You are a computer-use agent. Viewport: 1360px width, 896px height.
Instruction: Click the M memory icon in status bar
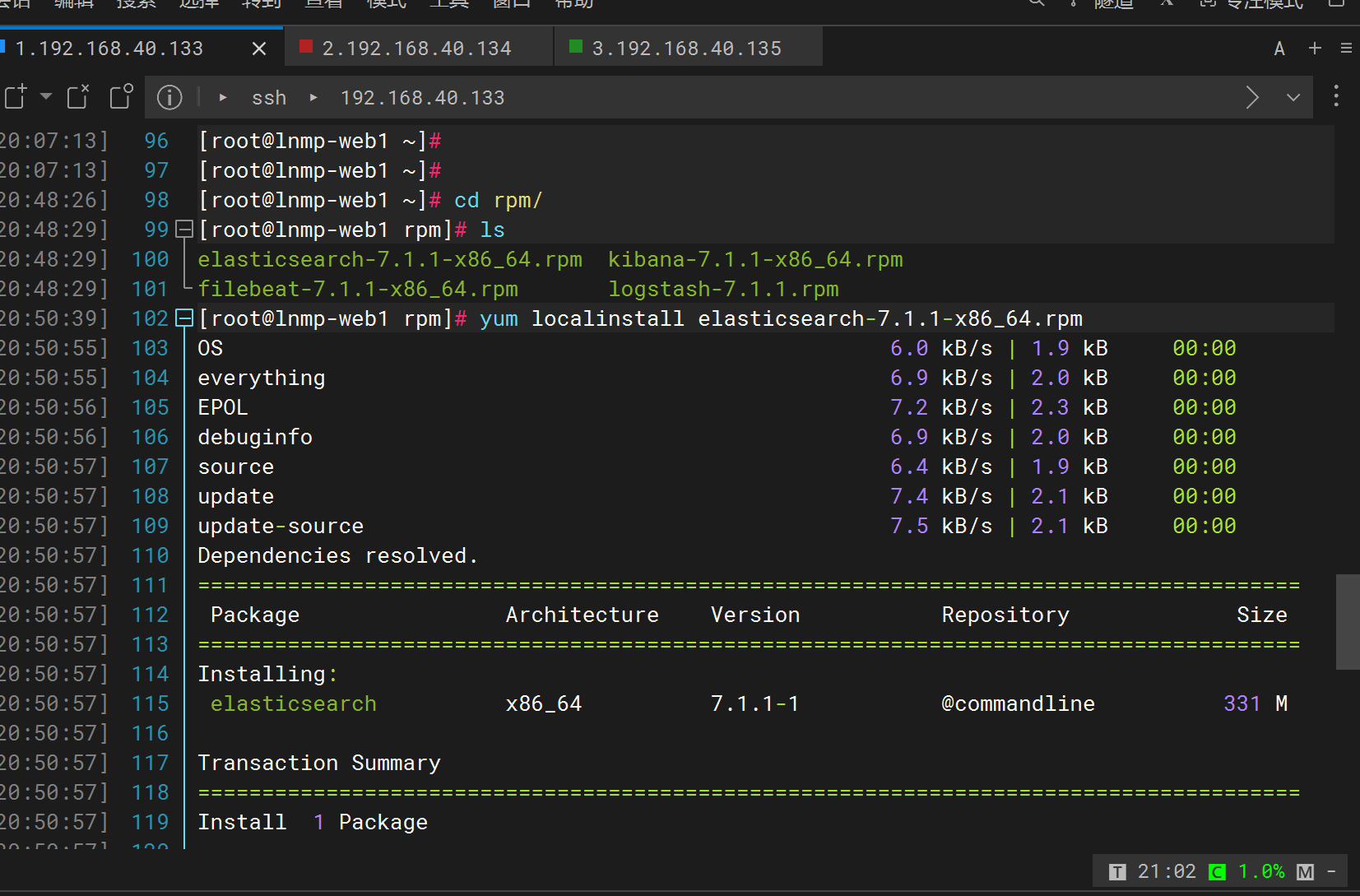tap(1305, 872)
